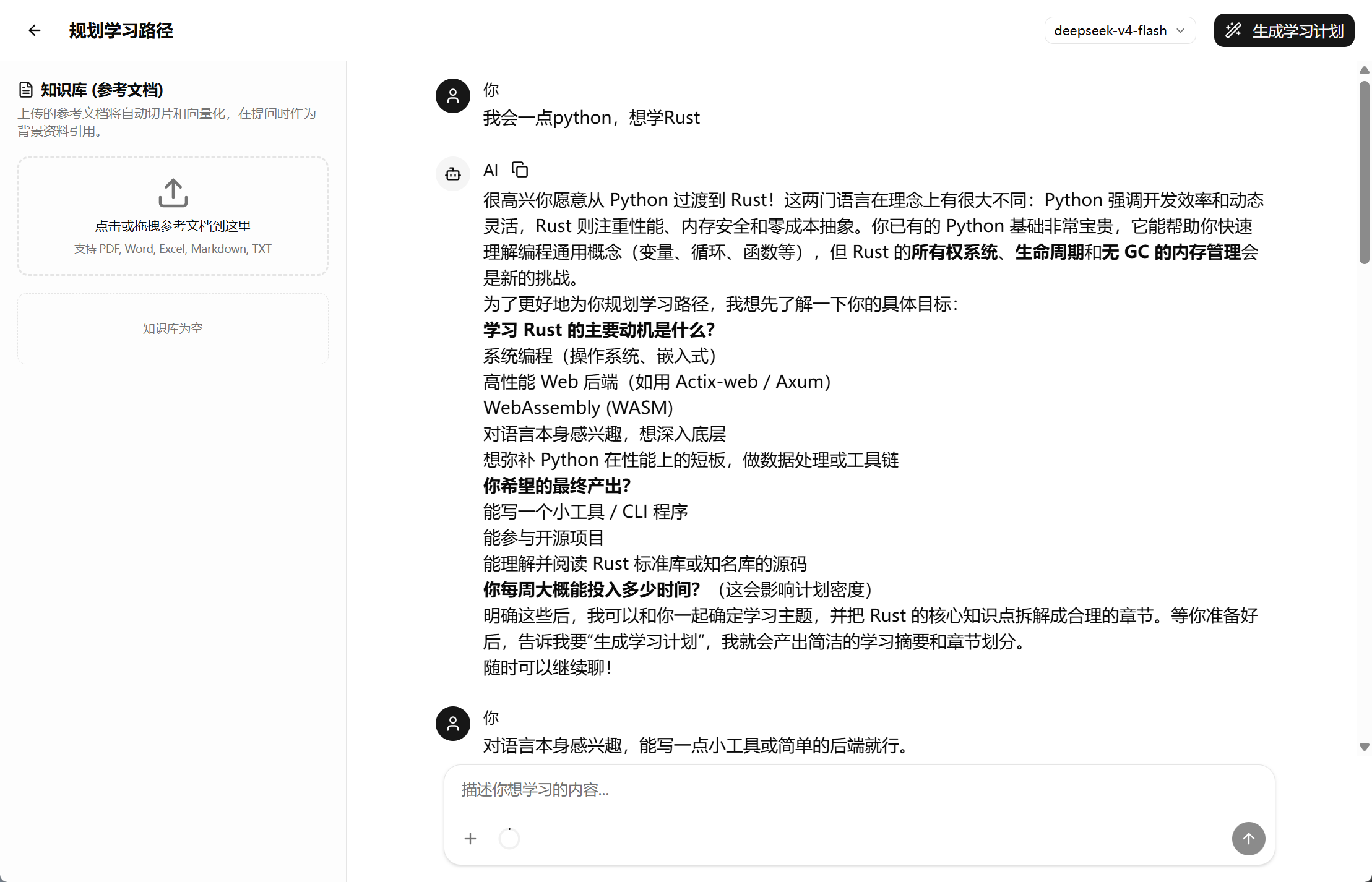
Task: Click the heading 你每周大概能投入多少时间?
Action: 592,589
